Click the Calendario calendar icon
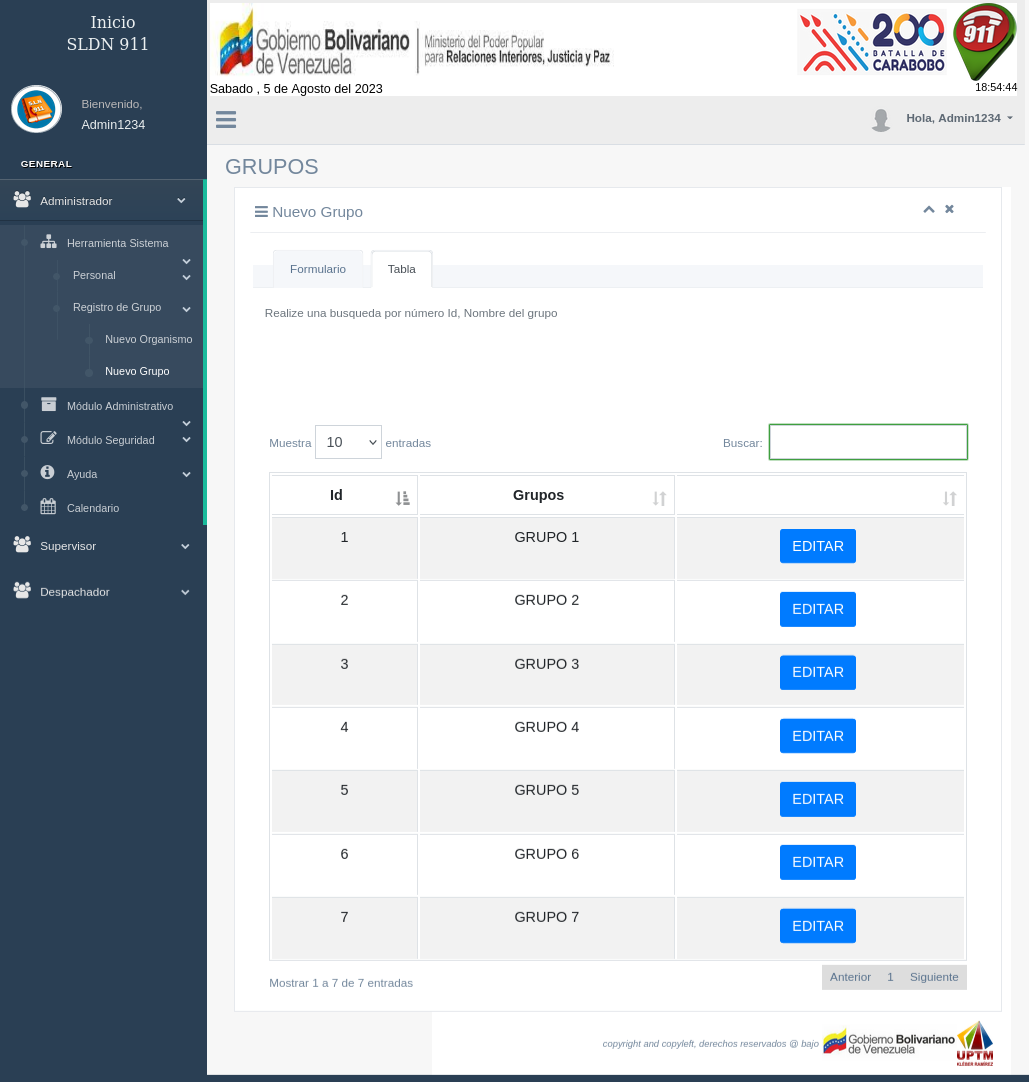 (x=48, y=507)
